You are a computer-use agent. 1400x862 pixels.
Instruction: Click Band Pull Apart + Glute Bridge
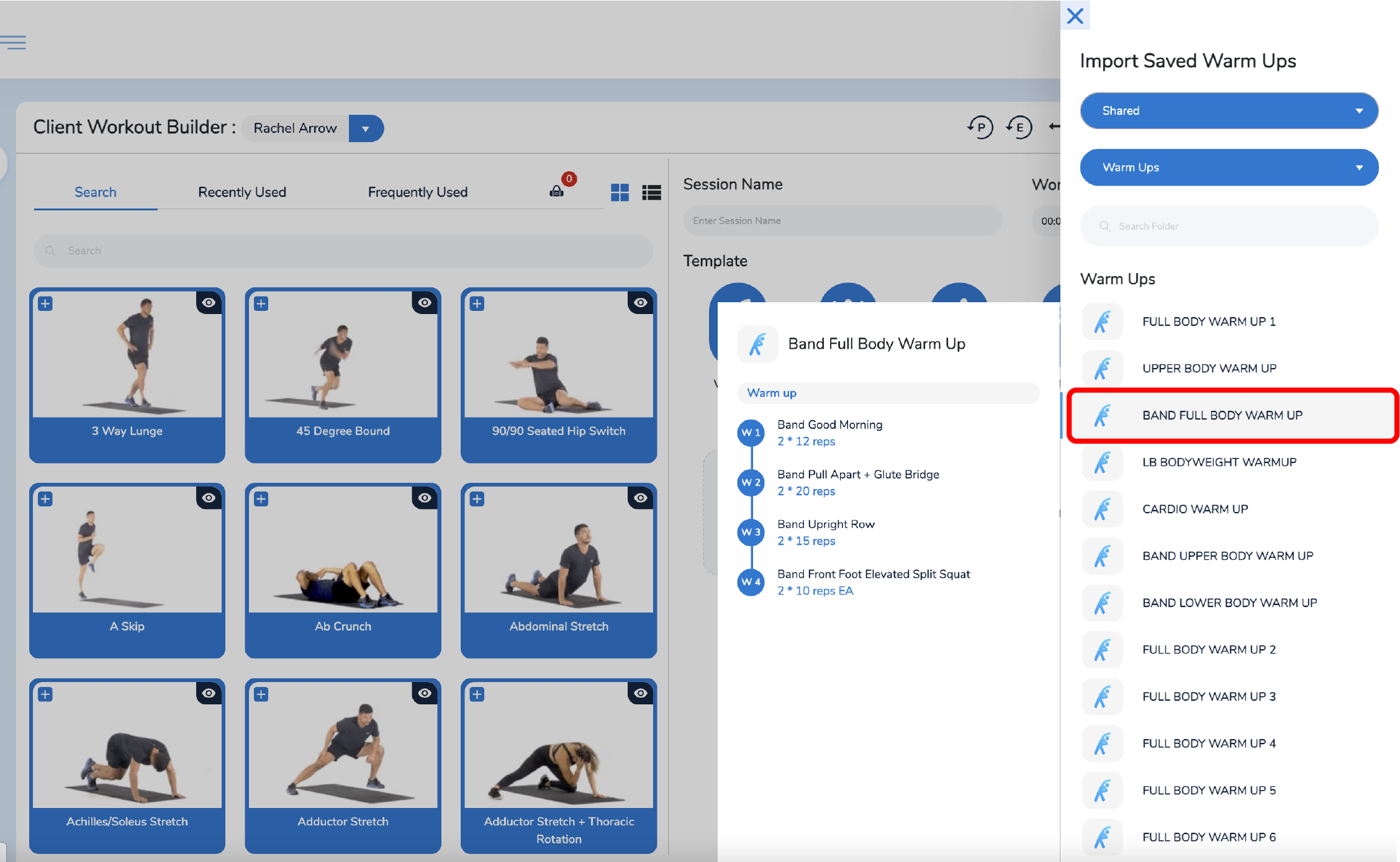(x=858, y=474)
